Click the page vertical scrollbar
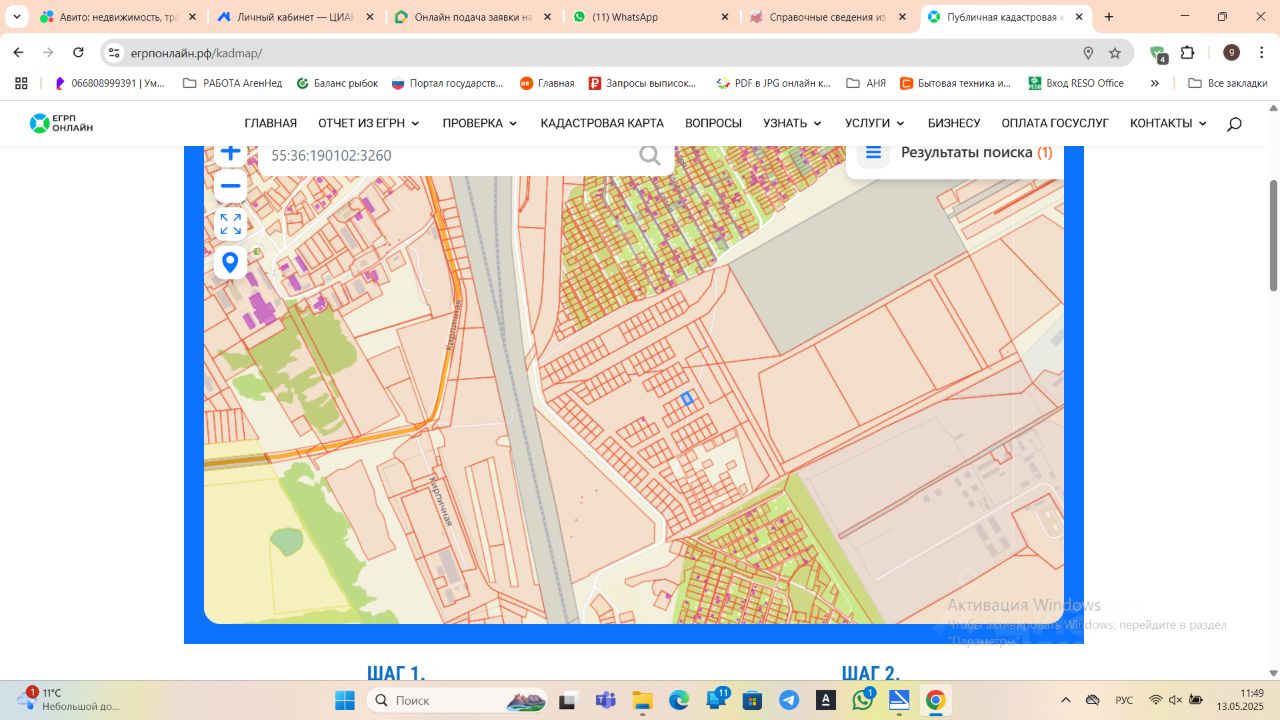The image size is (1280, 720). (x=1273, y=237)
